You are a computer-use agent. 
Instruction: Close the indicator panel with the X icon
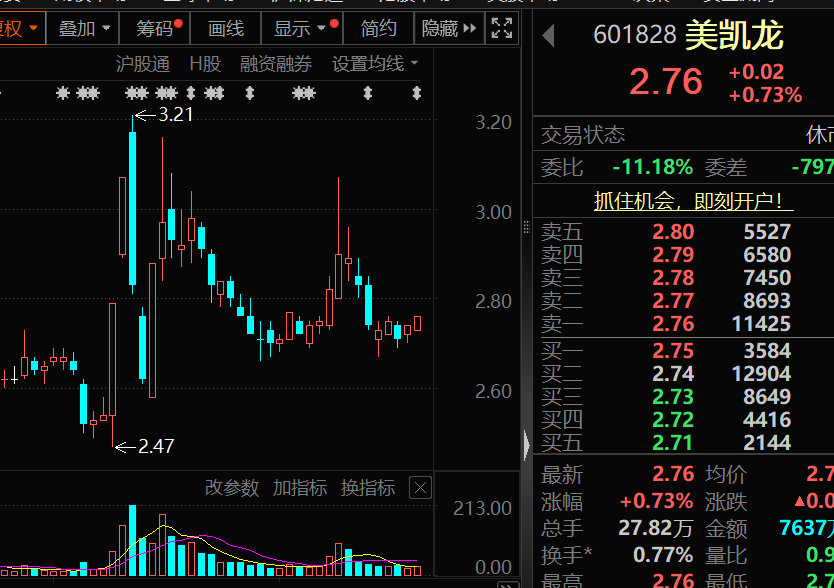(419, 488)
